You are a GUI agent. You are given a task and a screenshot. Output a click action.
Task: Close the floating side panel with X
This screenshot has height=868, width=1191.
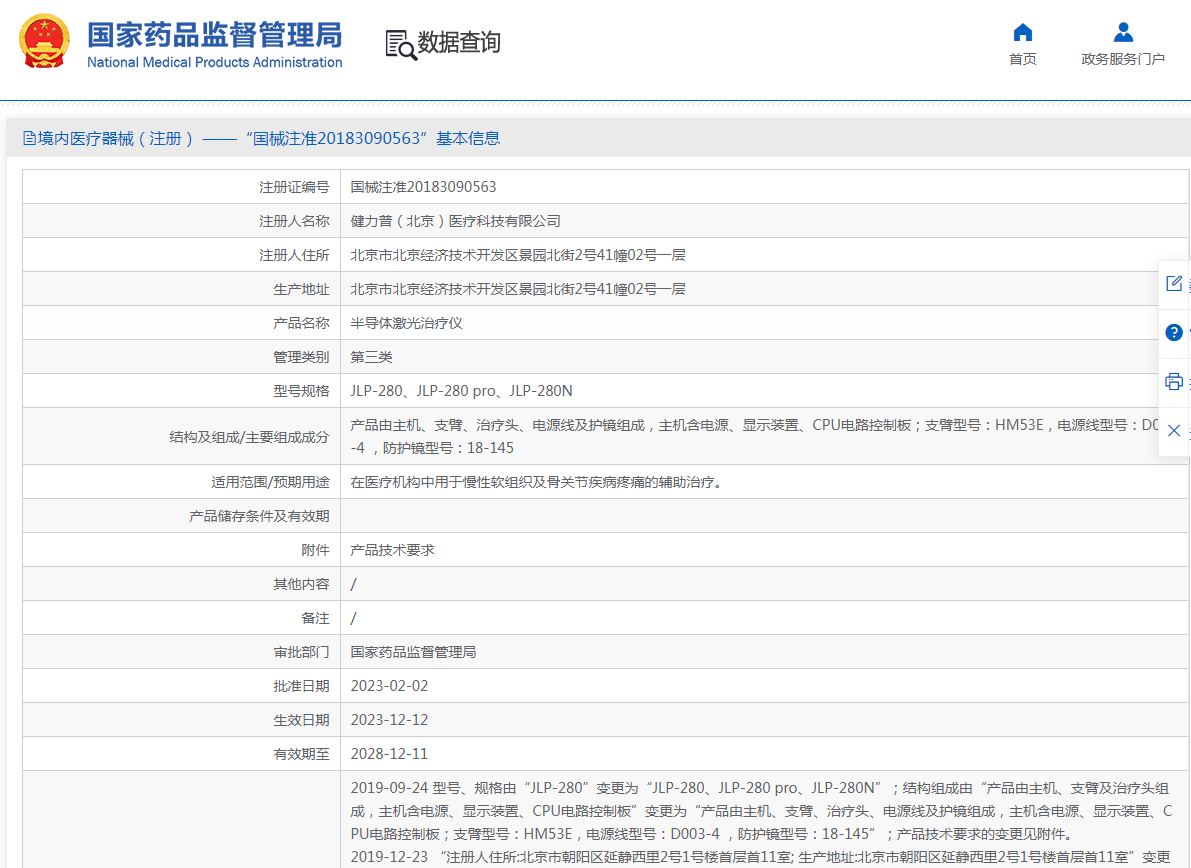1174,431
